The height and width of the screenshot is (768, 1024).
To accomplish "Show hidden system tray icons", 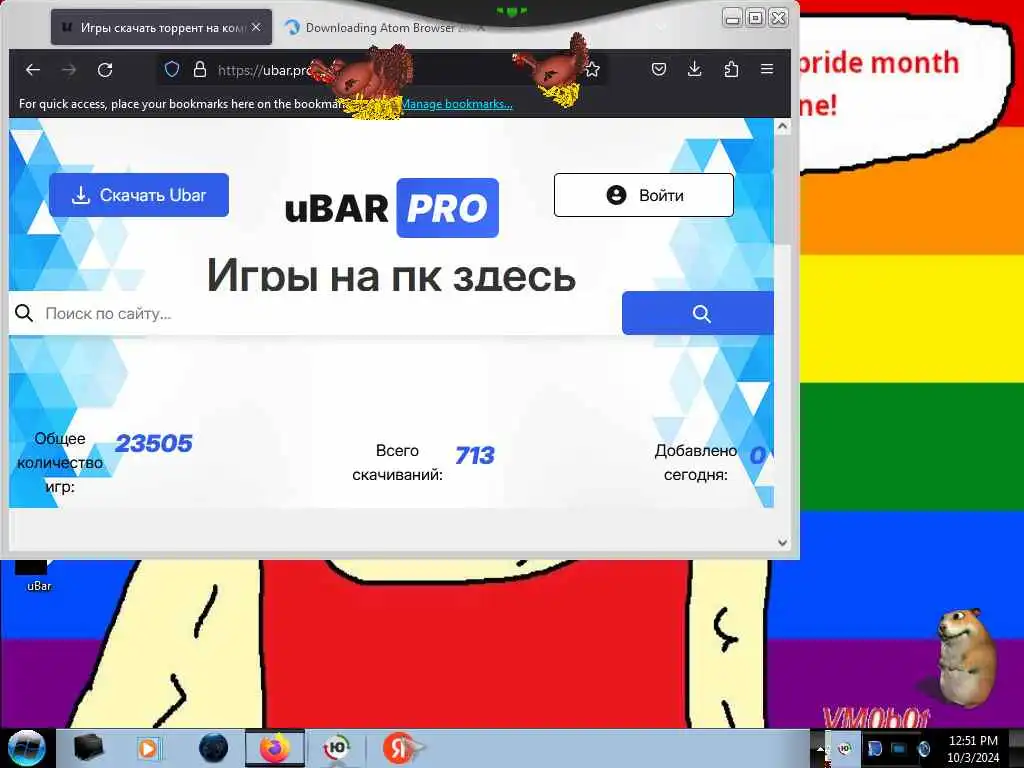I will 821,748.
